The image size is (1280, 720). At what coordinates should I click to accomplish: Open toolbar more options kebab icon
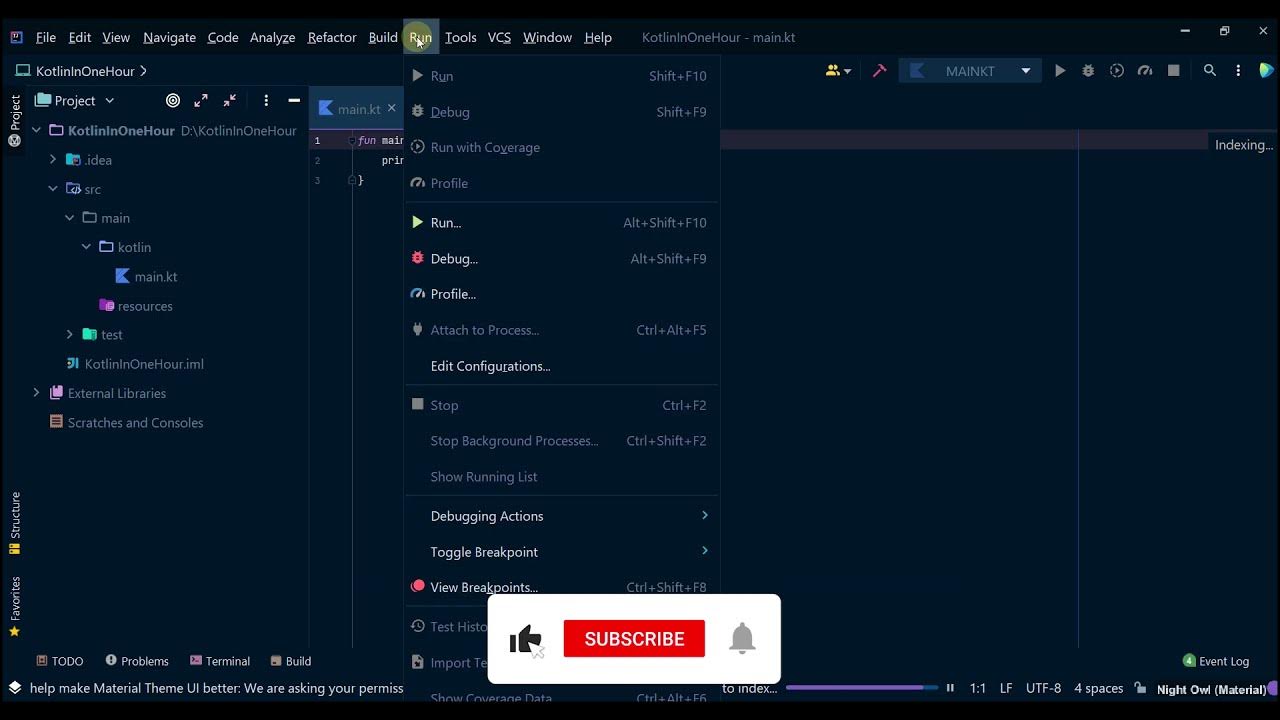(1238, 71)
